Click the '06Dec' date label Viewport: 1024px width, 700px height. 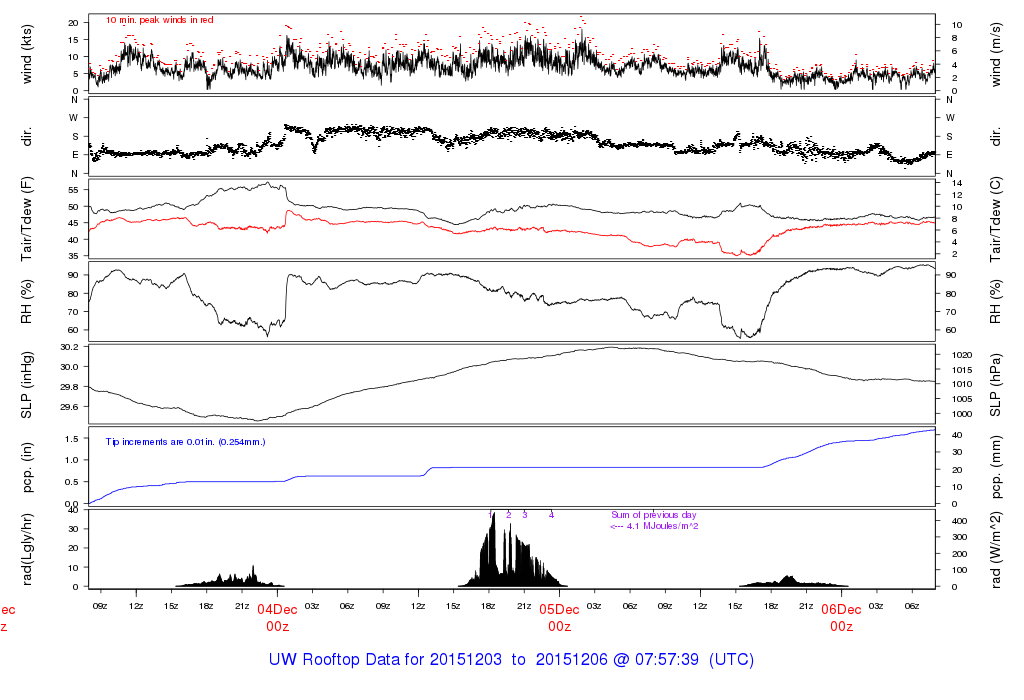click(x=841, y=610)
